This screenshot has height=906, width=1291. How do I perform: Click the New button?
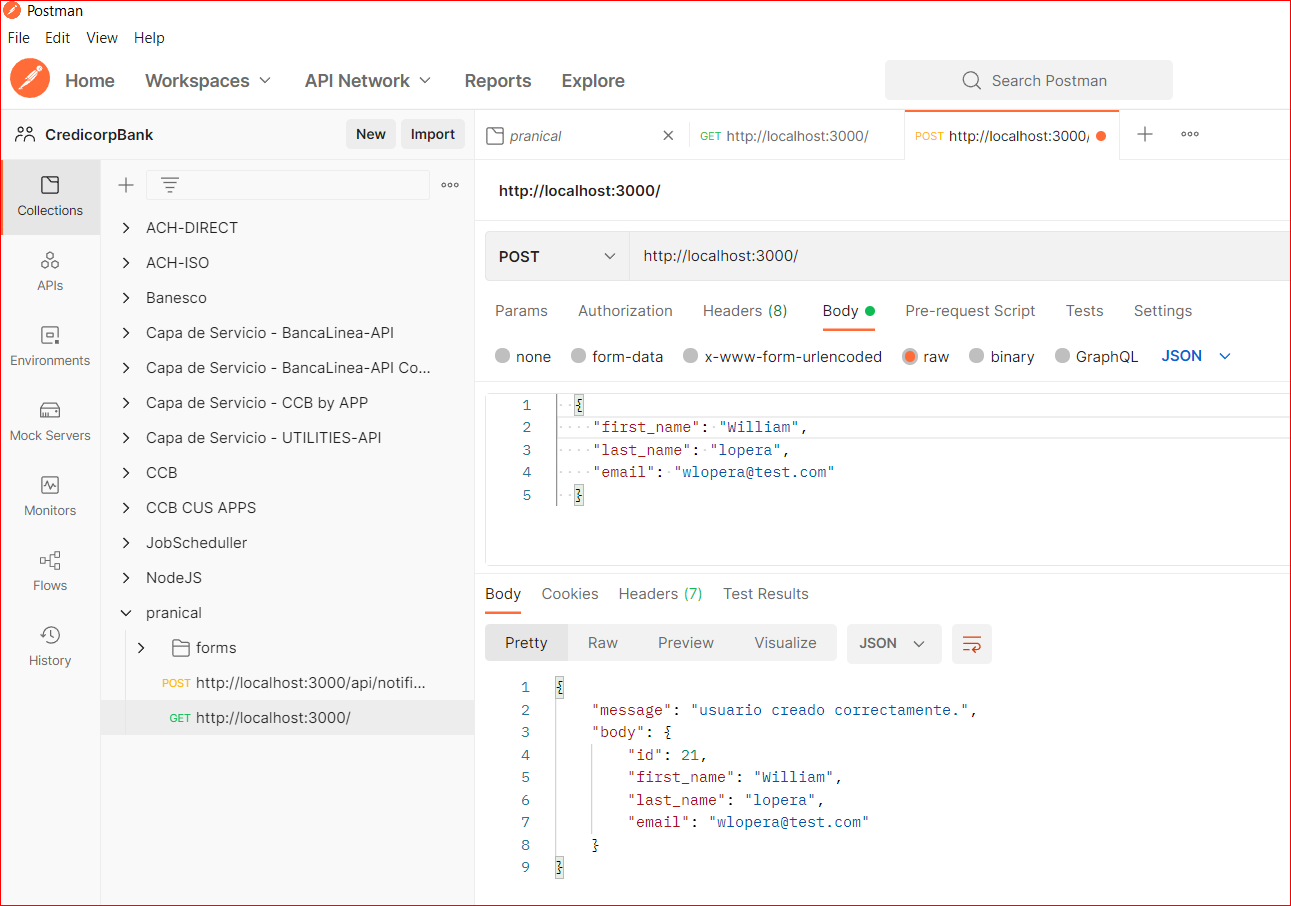[x=371, y=134]
